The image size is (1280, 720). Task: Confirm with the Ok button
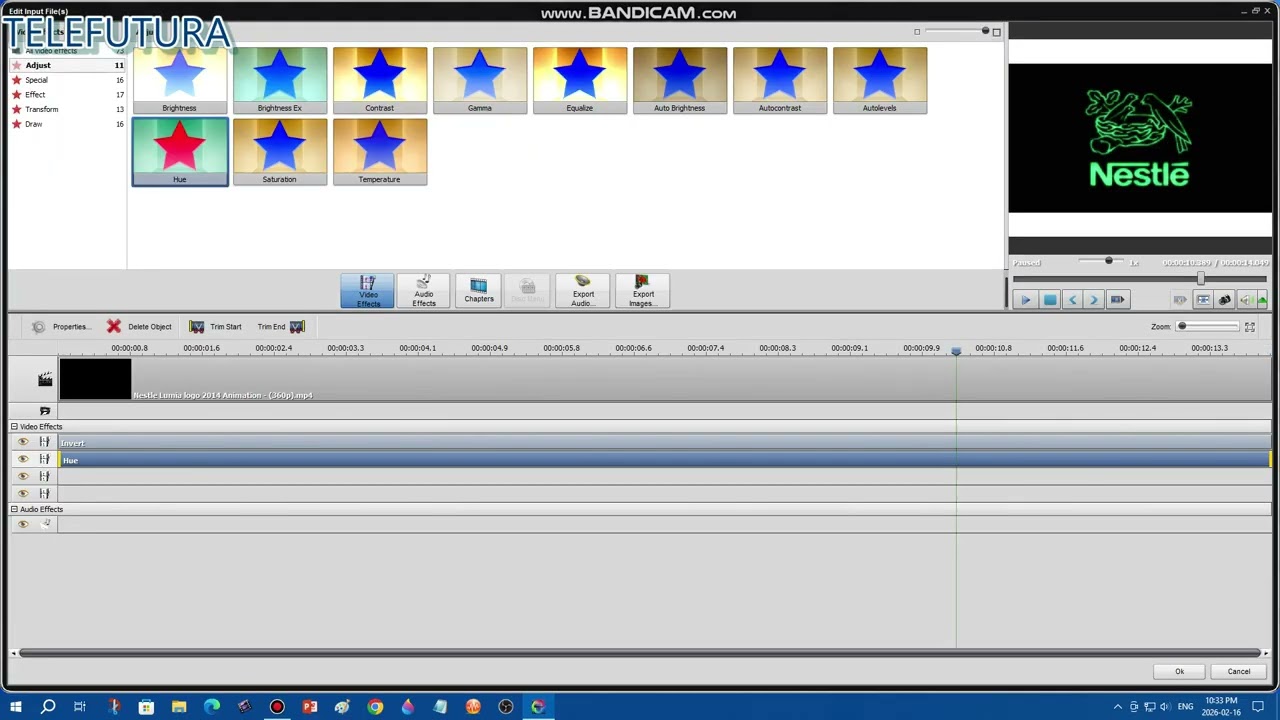[1179, 671]
